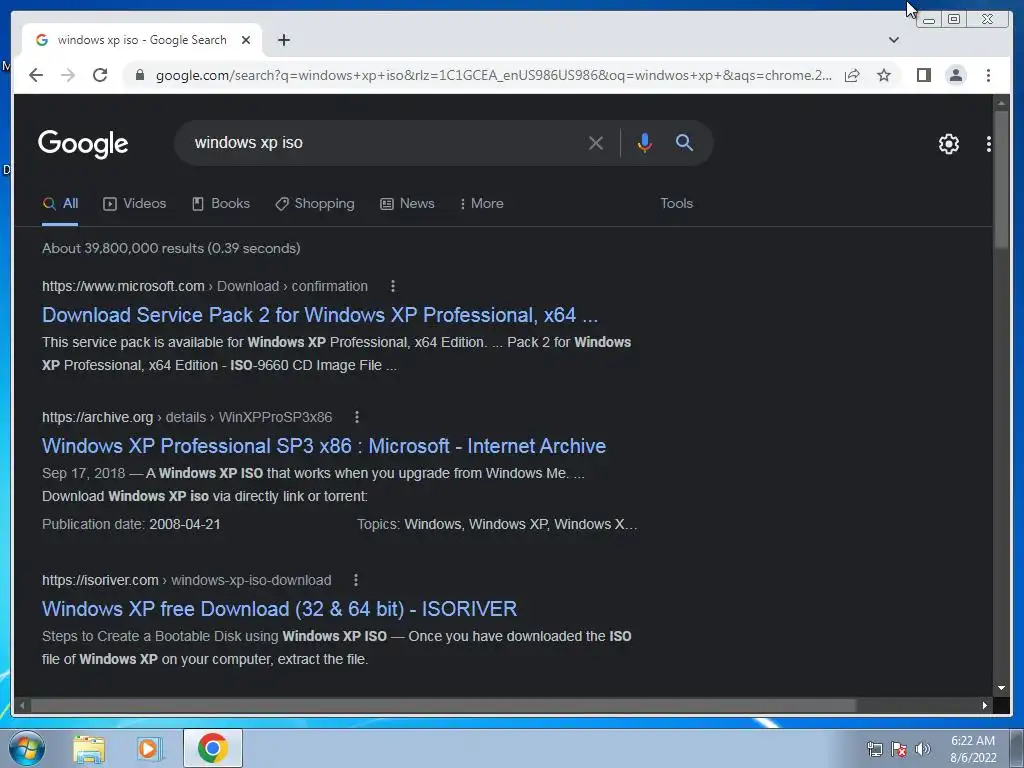Open options for the archive.org result

click(357, 417)
